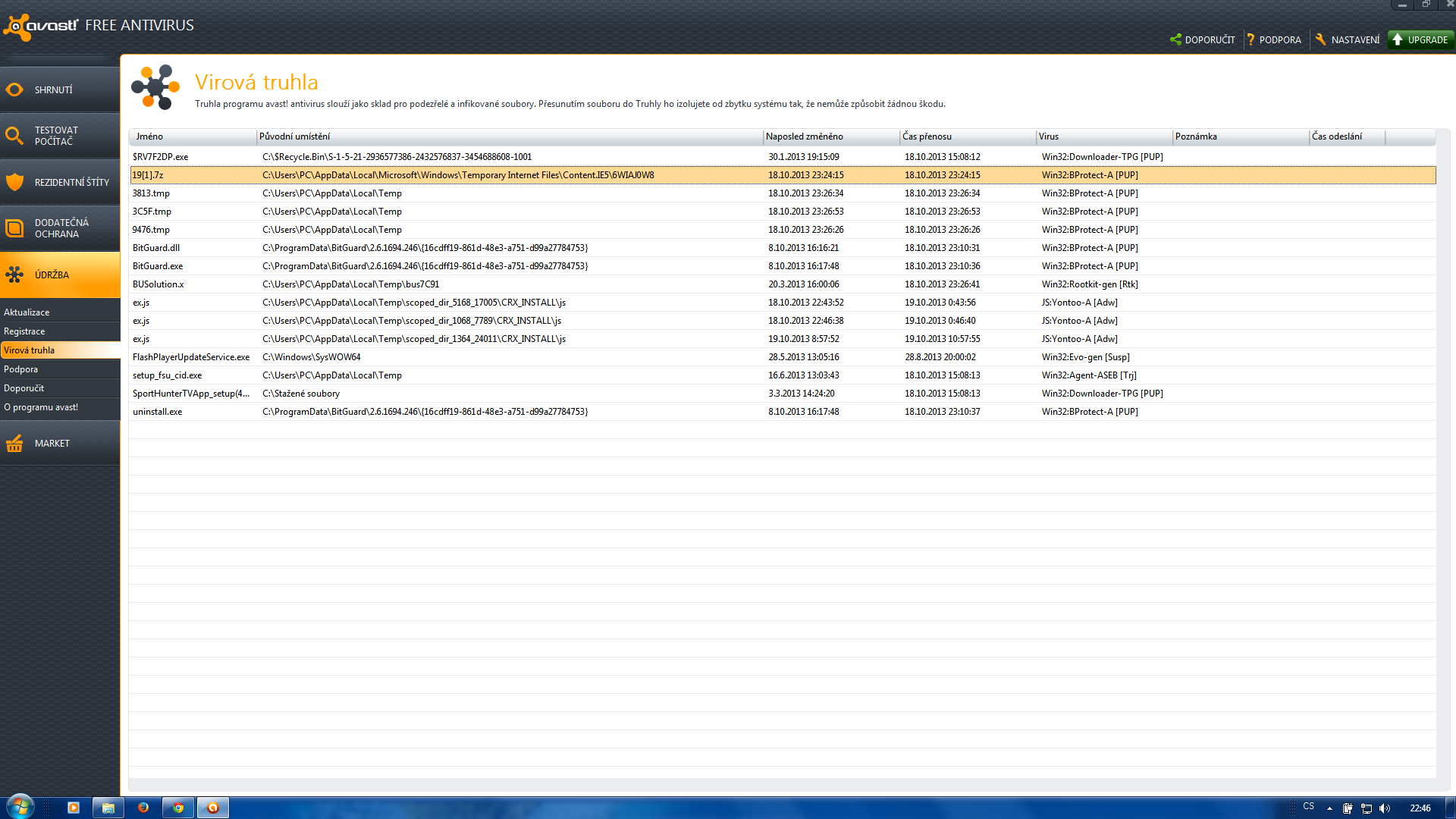1456x819 pixels.
Task: Open Firefox from the Windows taskbar
Action: (143, 808)
